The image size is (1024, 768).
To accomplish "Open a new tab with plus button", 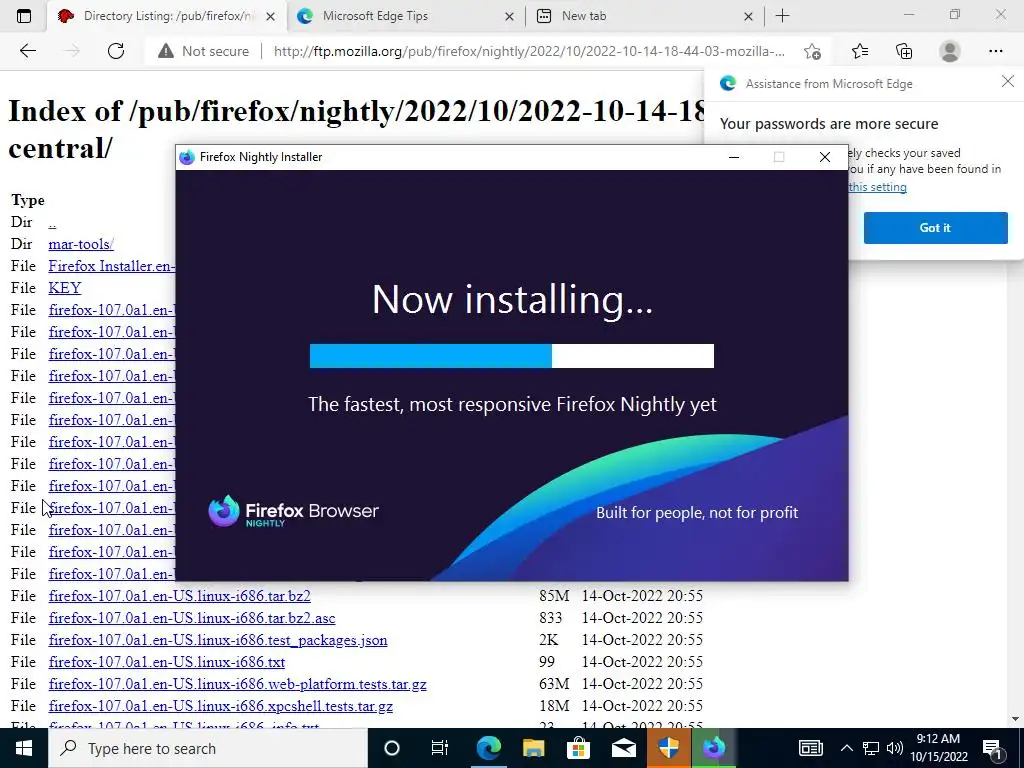I will coord(782,16).
